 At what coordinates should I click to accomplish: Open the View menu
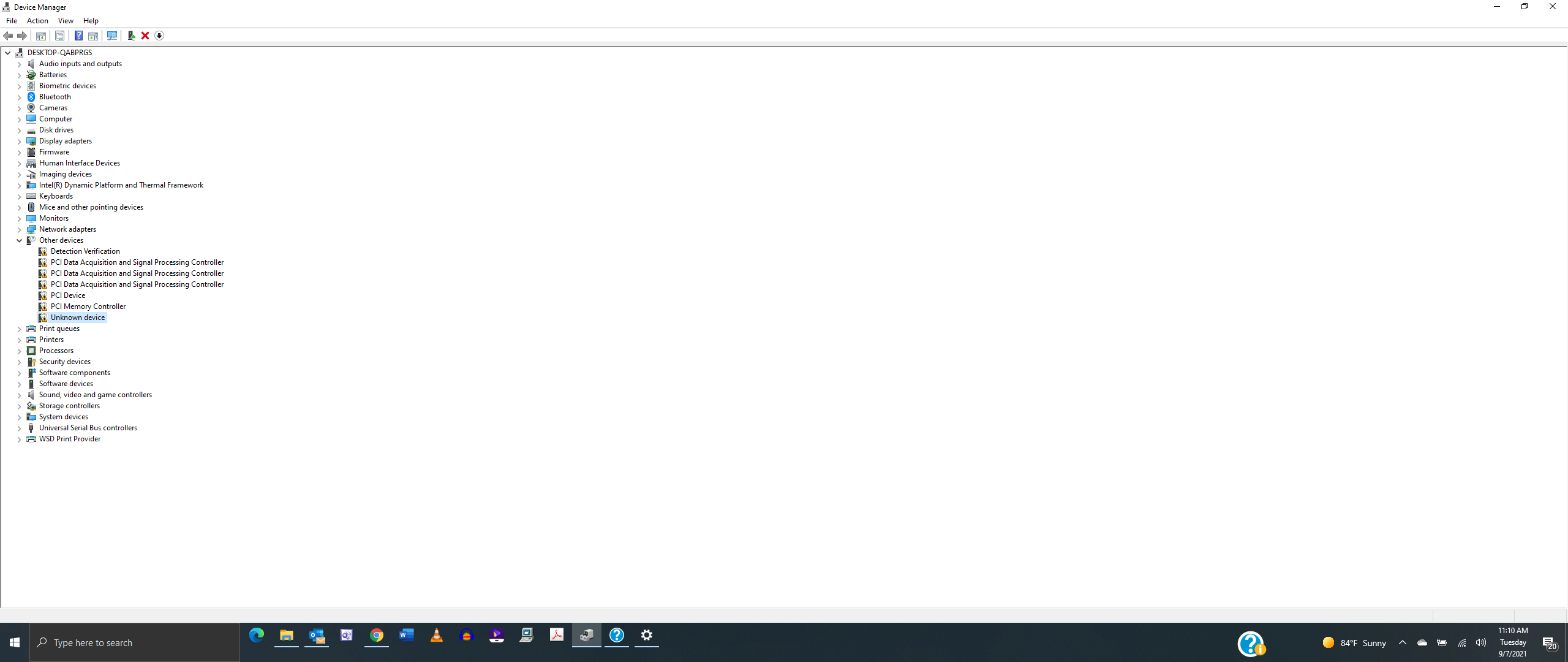(x=66, y=21)
